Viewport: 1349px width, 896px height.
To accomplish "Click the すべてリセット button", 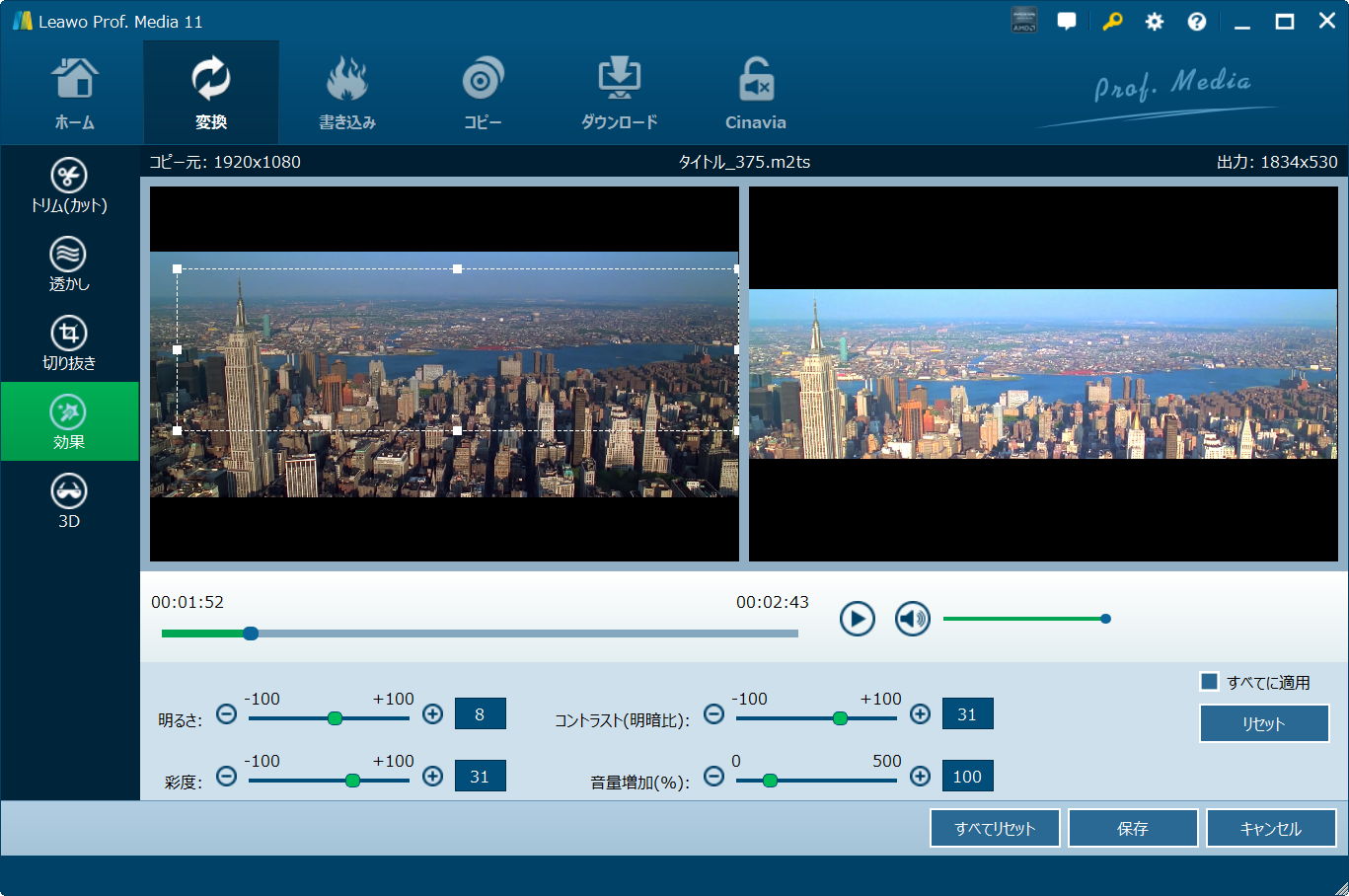I will (x=995, y=829).
